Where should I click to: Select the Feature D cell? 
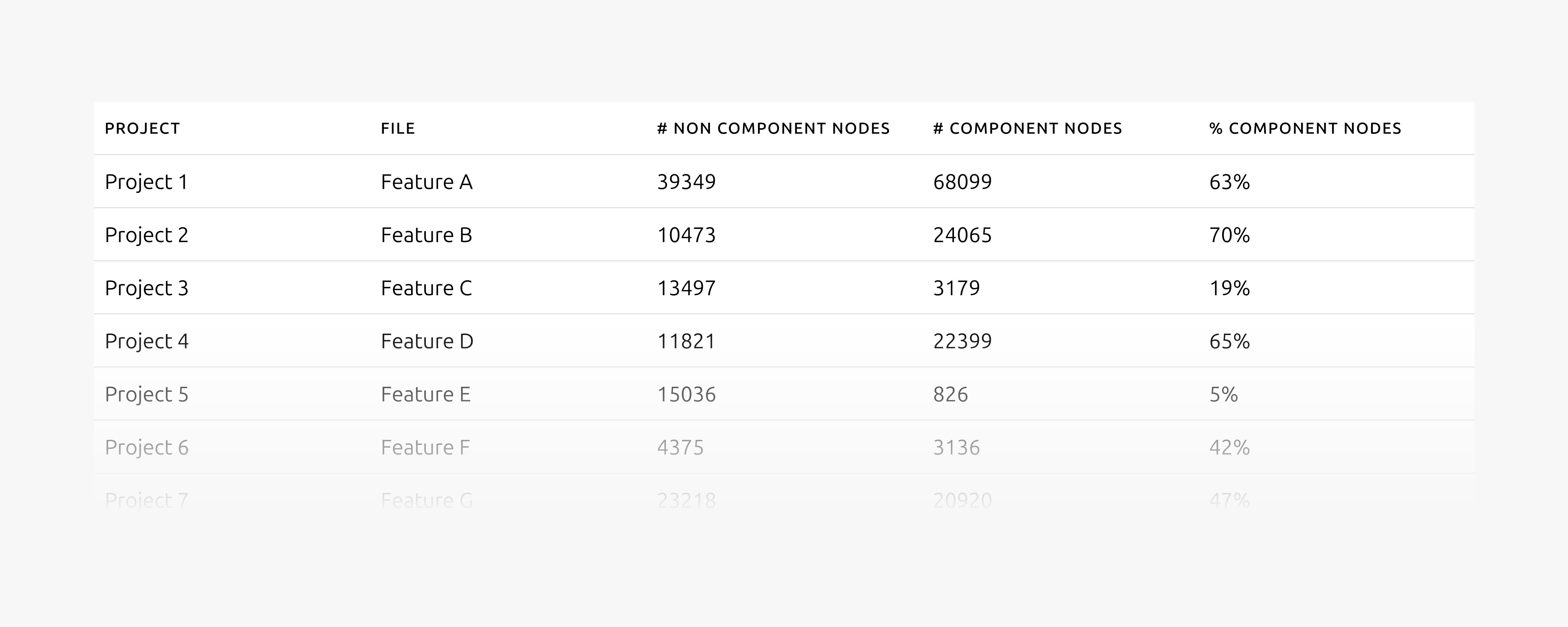pyautogui.click(x=427, y=341)
